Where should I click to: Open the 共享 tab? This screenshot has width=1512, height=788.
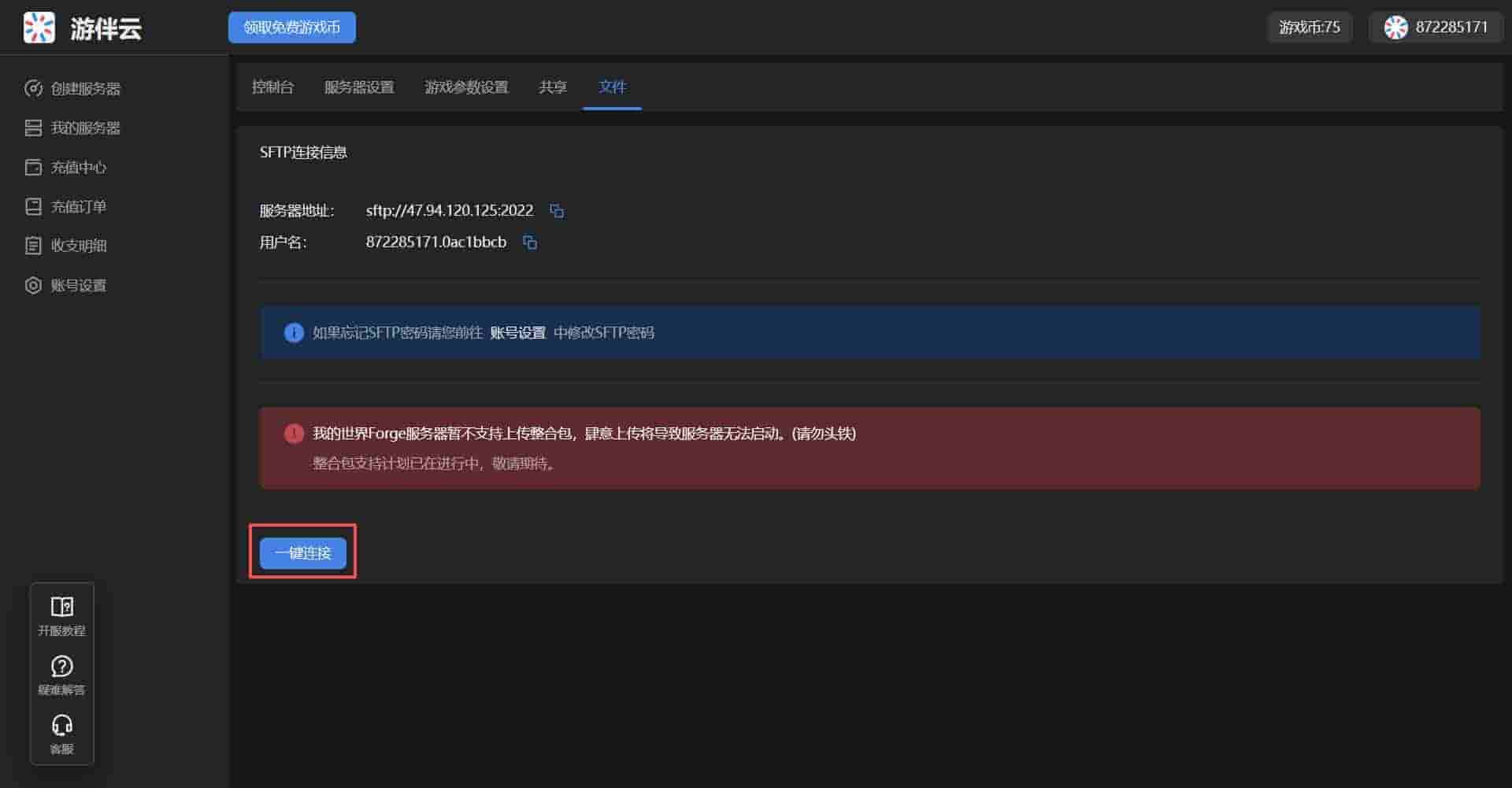553,87
